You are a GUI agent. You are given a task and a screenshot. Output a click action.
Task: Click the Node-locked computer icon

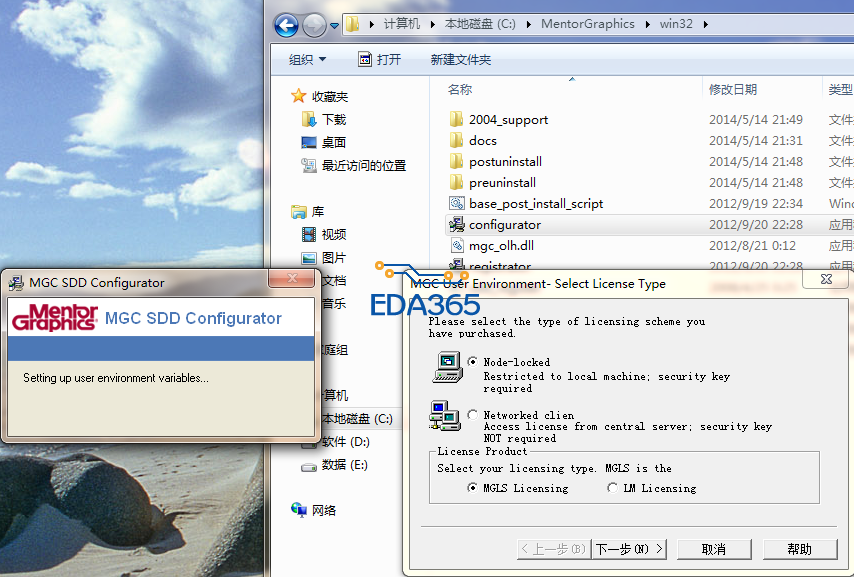tap(448, 367)
